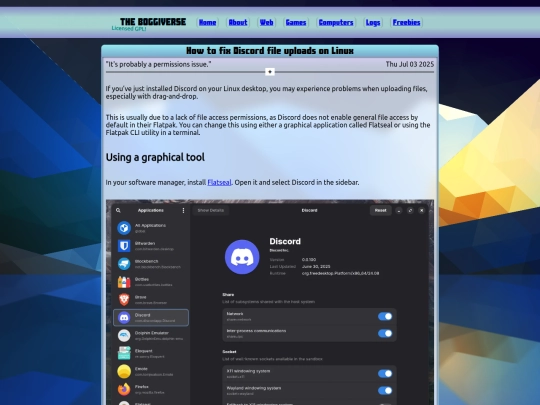Minimize the Flatseal window in the screenshot

coord(398,210)
